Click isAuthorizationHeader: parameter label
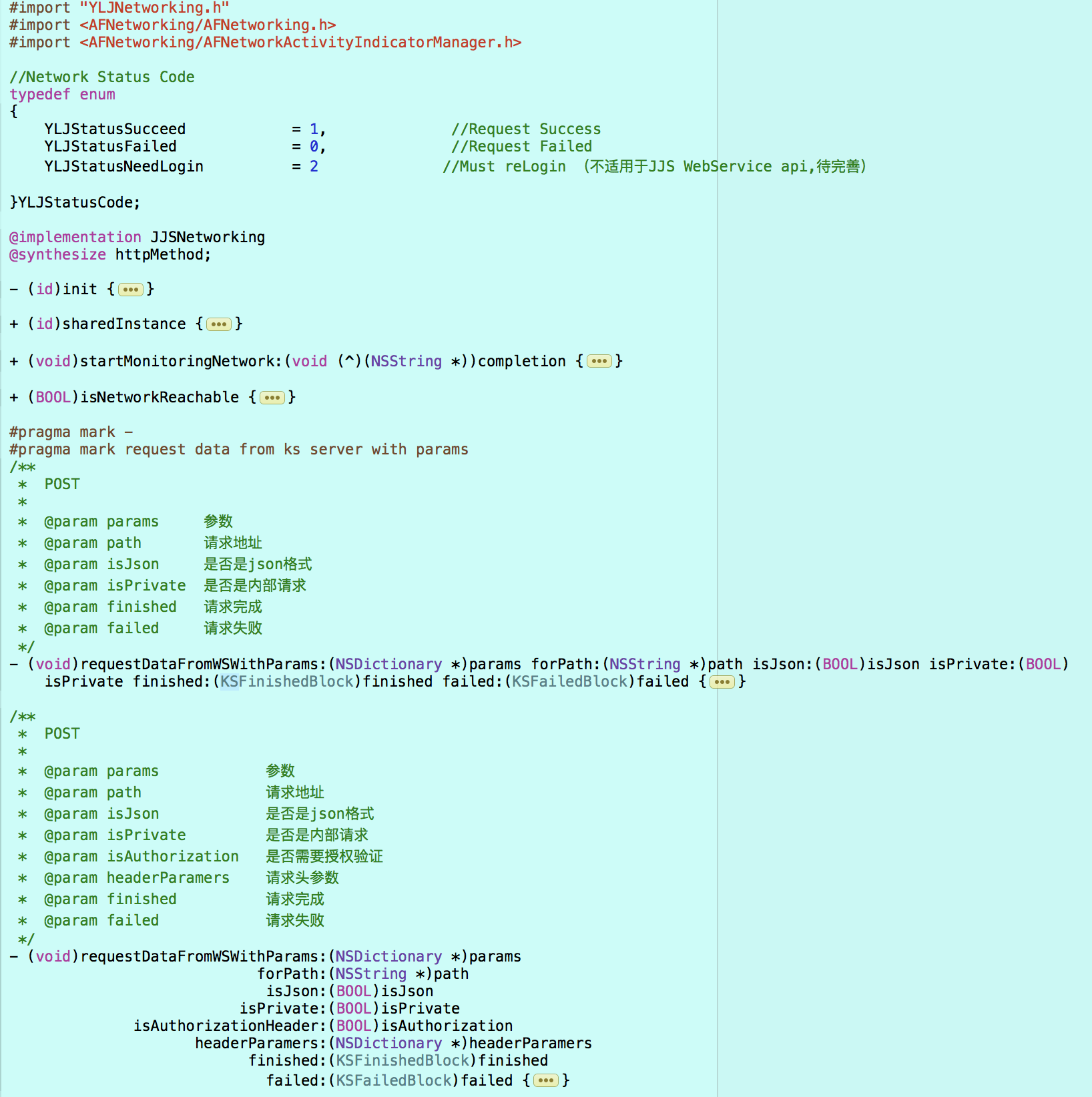The width and height of the screenshot is (1092, 1097). tap(230, 1026)
